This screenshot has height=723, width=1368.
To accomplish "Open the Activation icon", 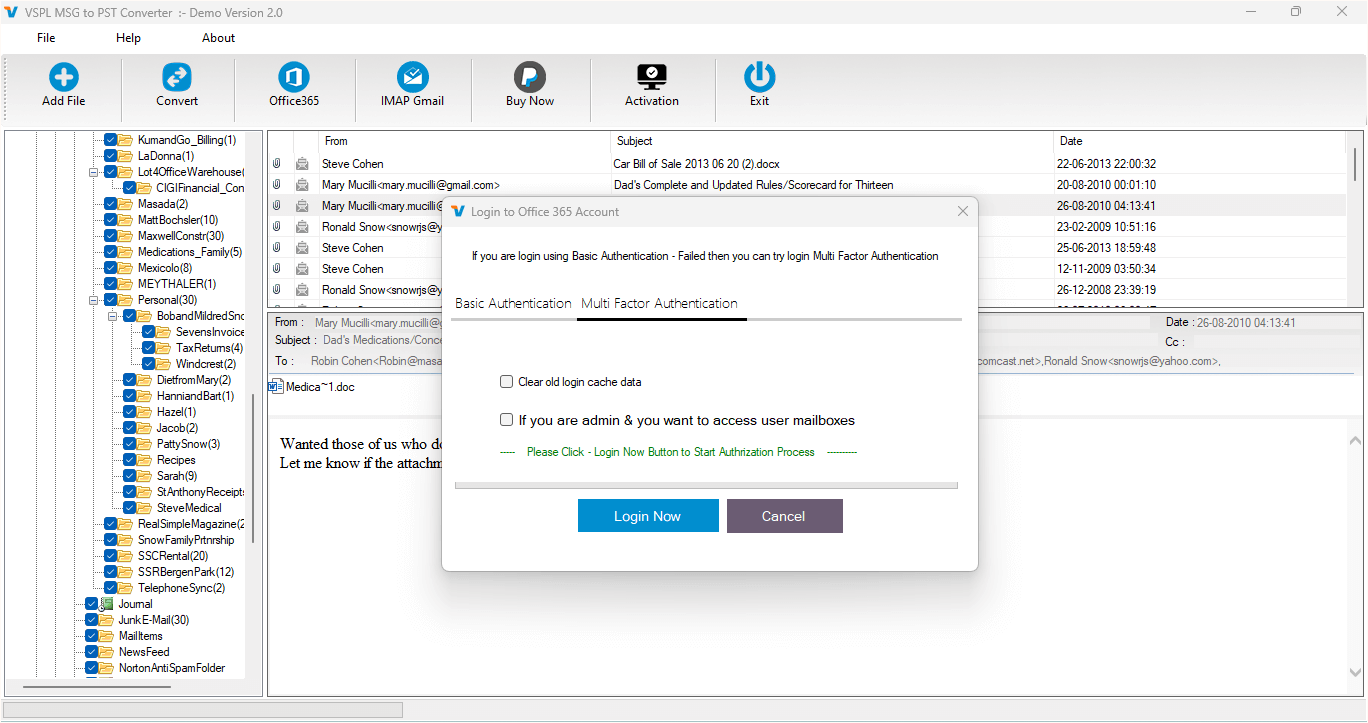I will pos(652,77).
